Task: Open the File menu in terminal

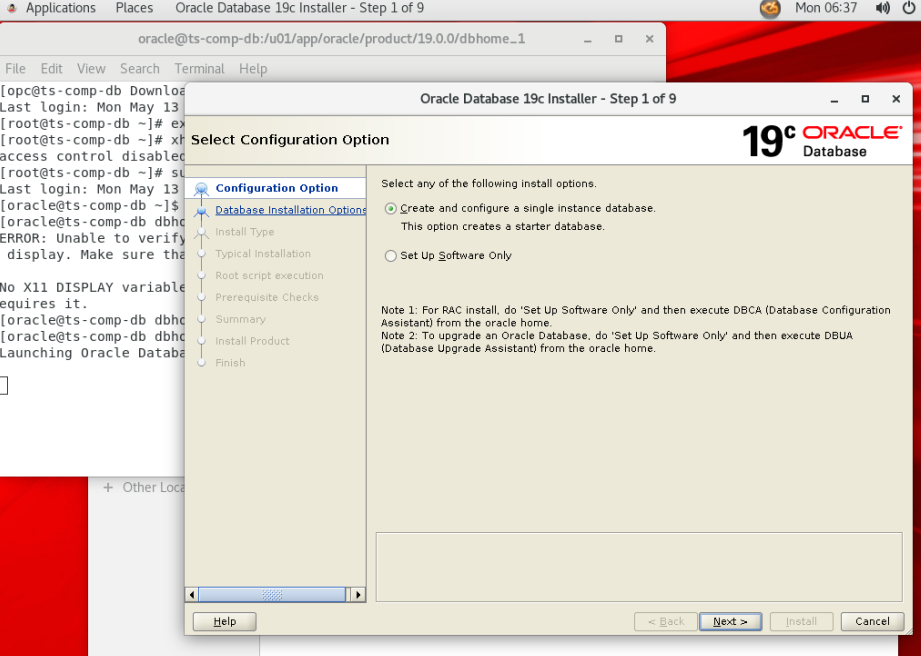Action: 15,69
